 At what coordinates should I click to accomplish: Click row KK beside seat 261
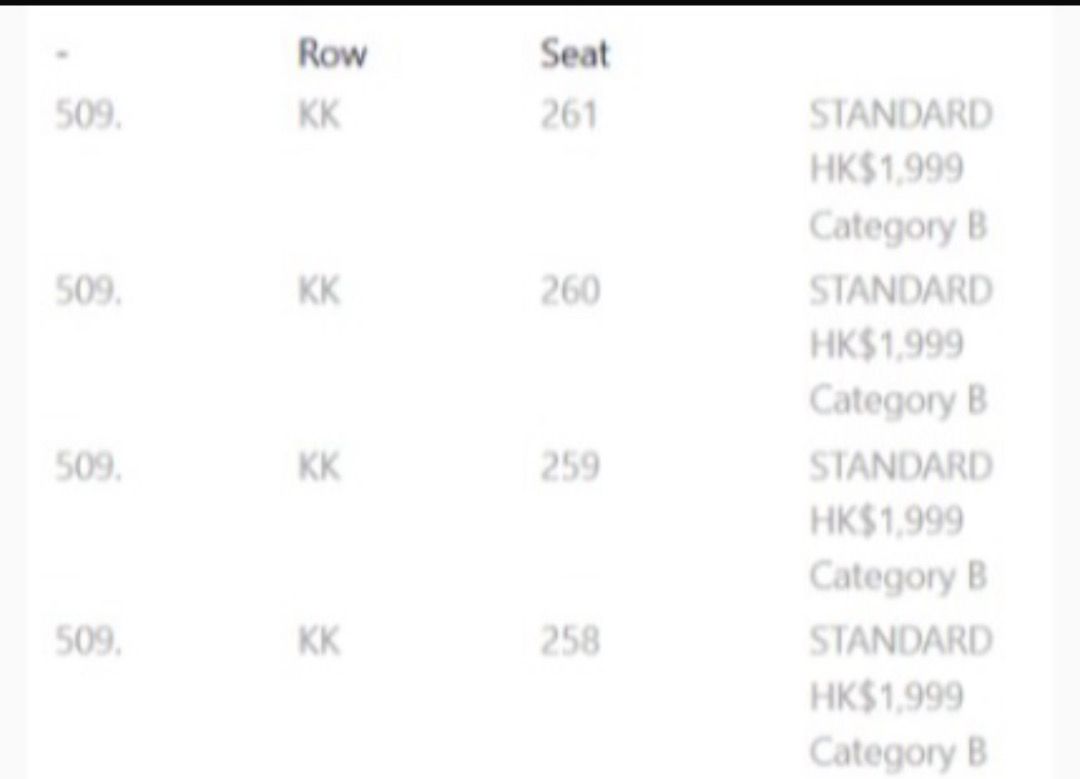[319, 117]
